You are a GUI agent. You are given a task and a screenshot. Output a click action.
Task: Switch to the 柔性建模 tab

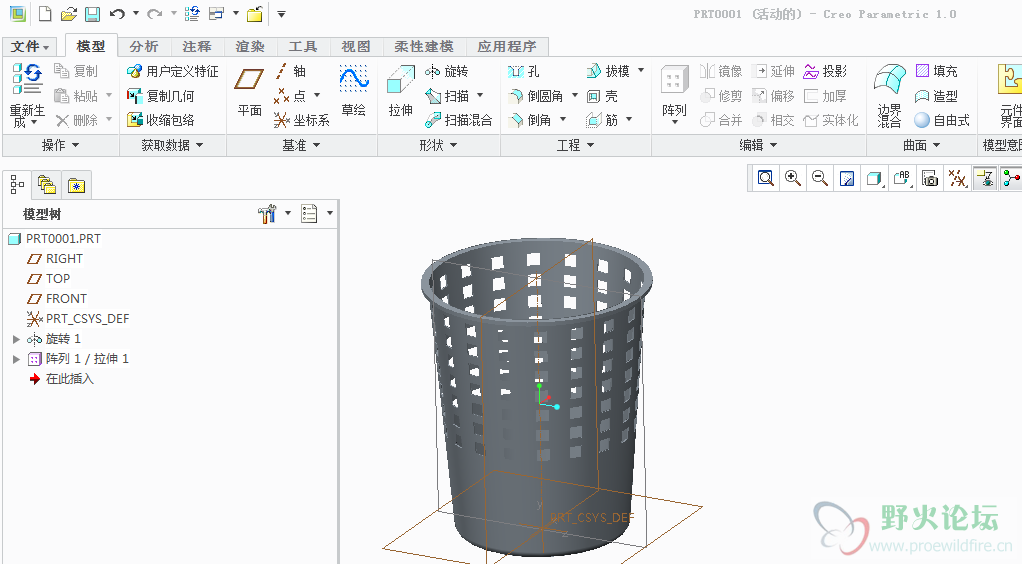424,46
